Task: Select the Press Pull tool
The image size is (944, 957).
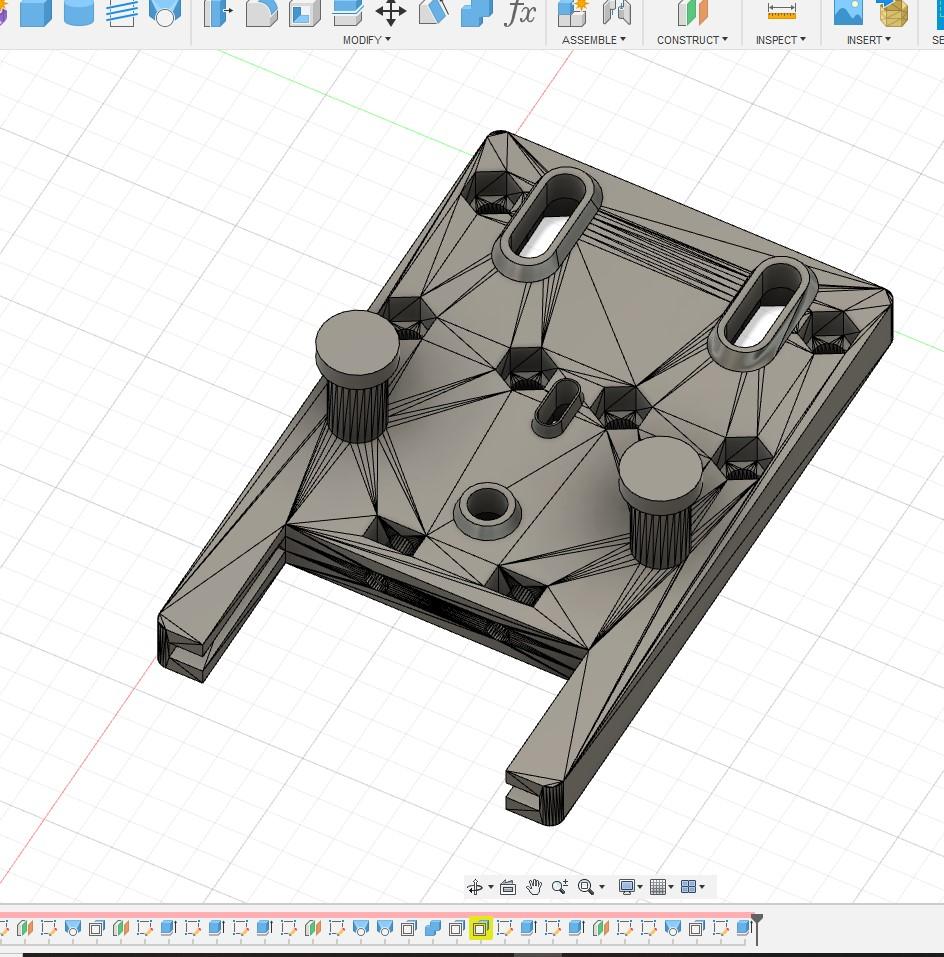Action: click(x=218, y=12)
